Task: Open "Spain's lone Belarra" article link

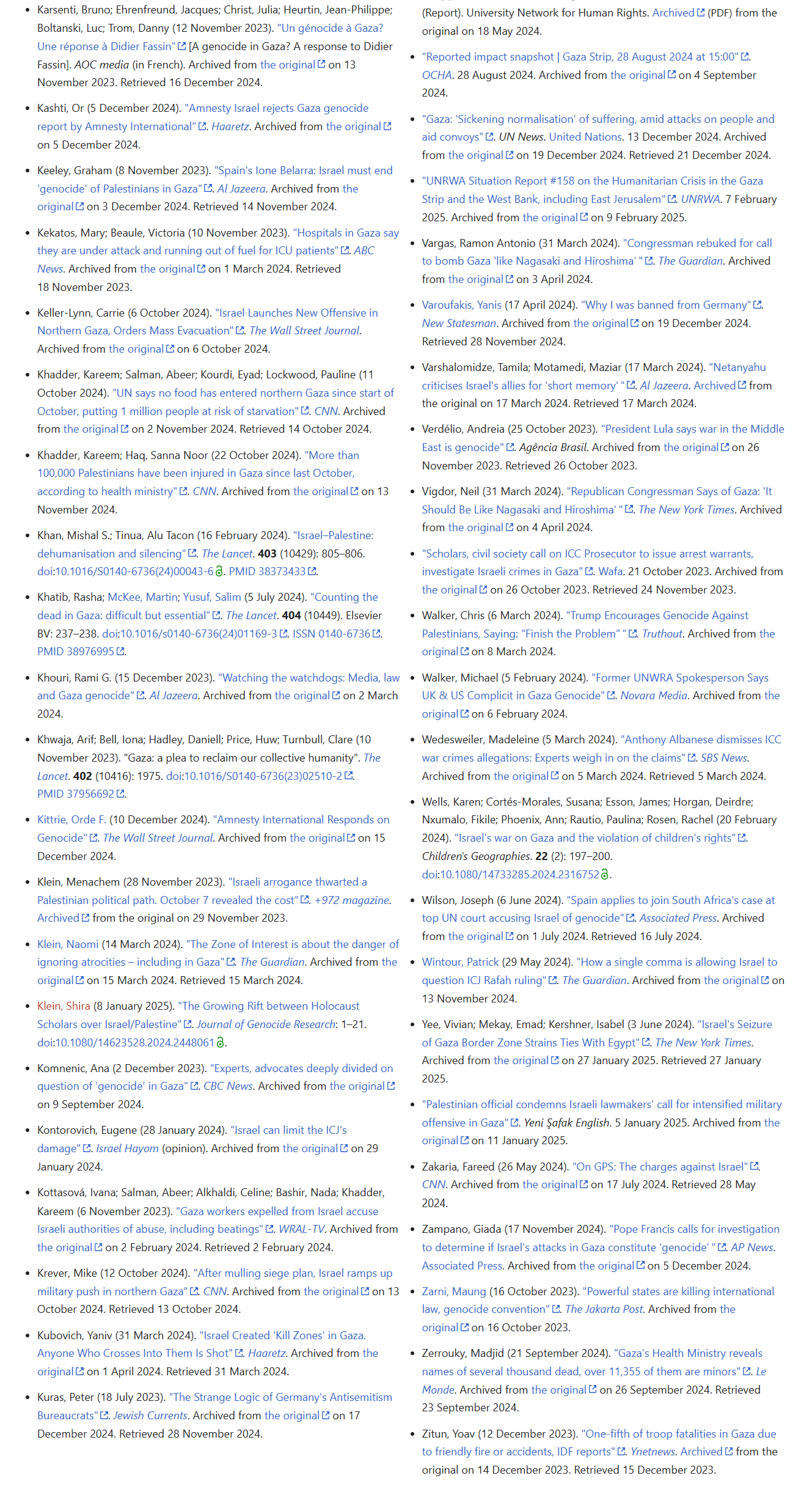Action: coord(215,180)
